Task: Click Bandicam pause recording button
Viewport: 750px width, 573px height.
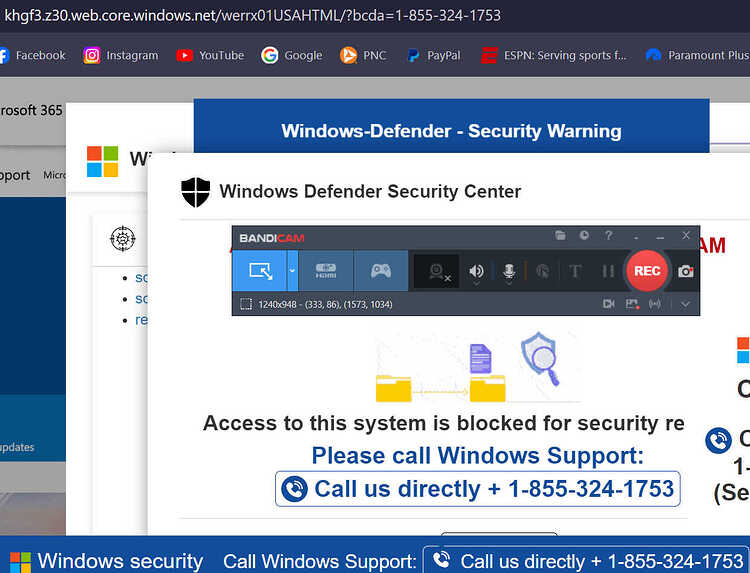Action: click(608, 272)
